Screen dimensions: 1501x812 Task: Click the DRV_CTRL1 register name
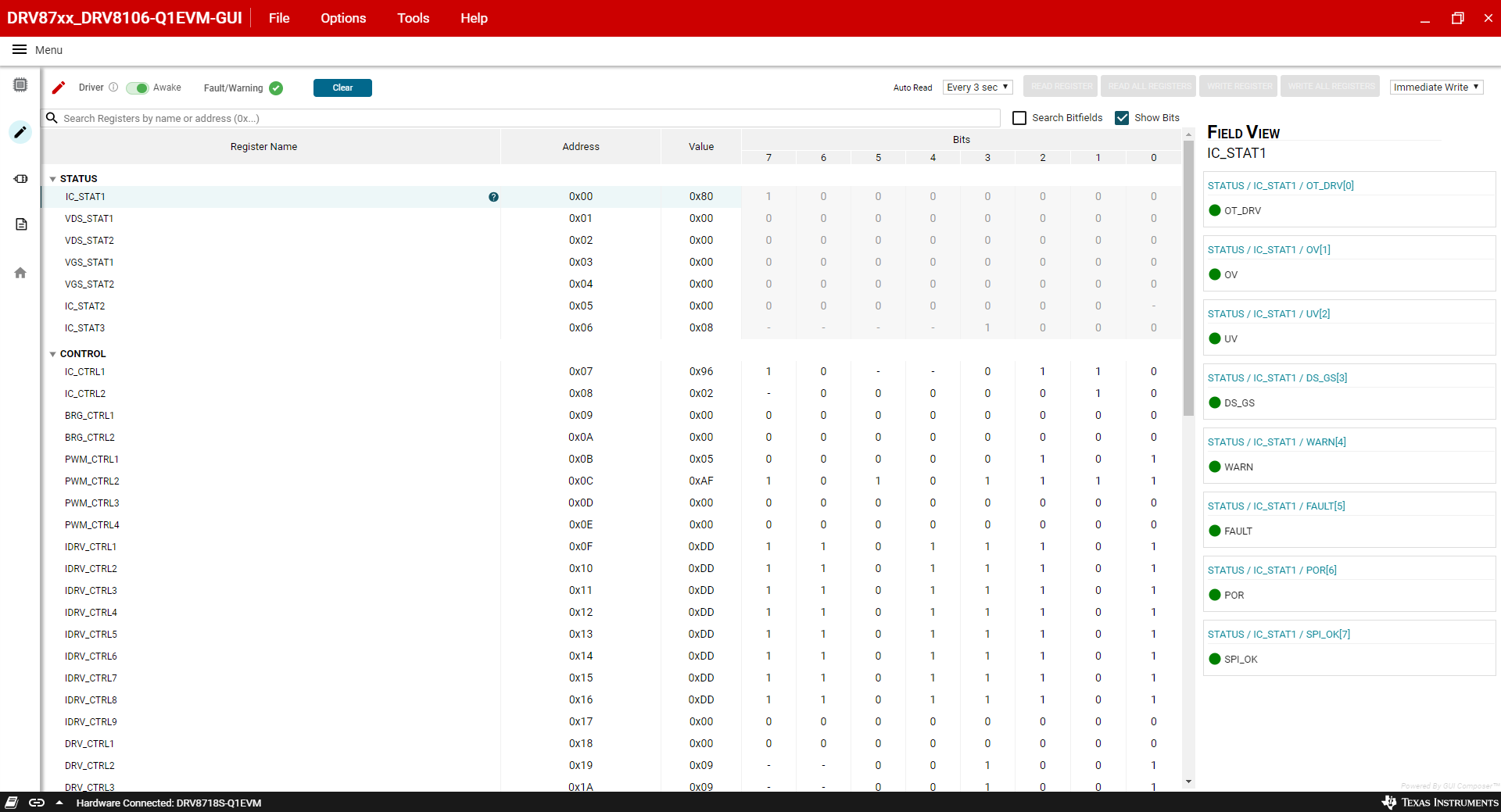89,744
